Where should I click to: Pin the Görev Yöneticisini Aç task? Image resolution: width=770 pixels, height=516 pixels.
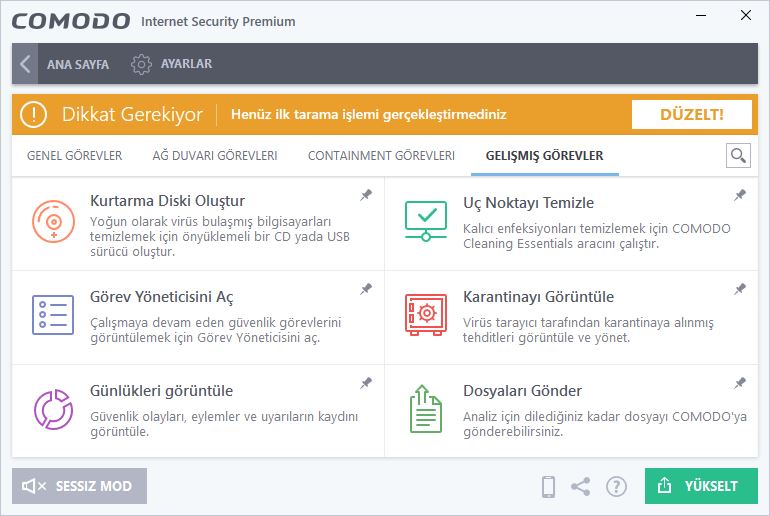366,289
